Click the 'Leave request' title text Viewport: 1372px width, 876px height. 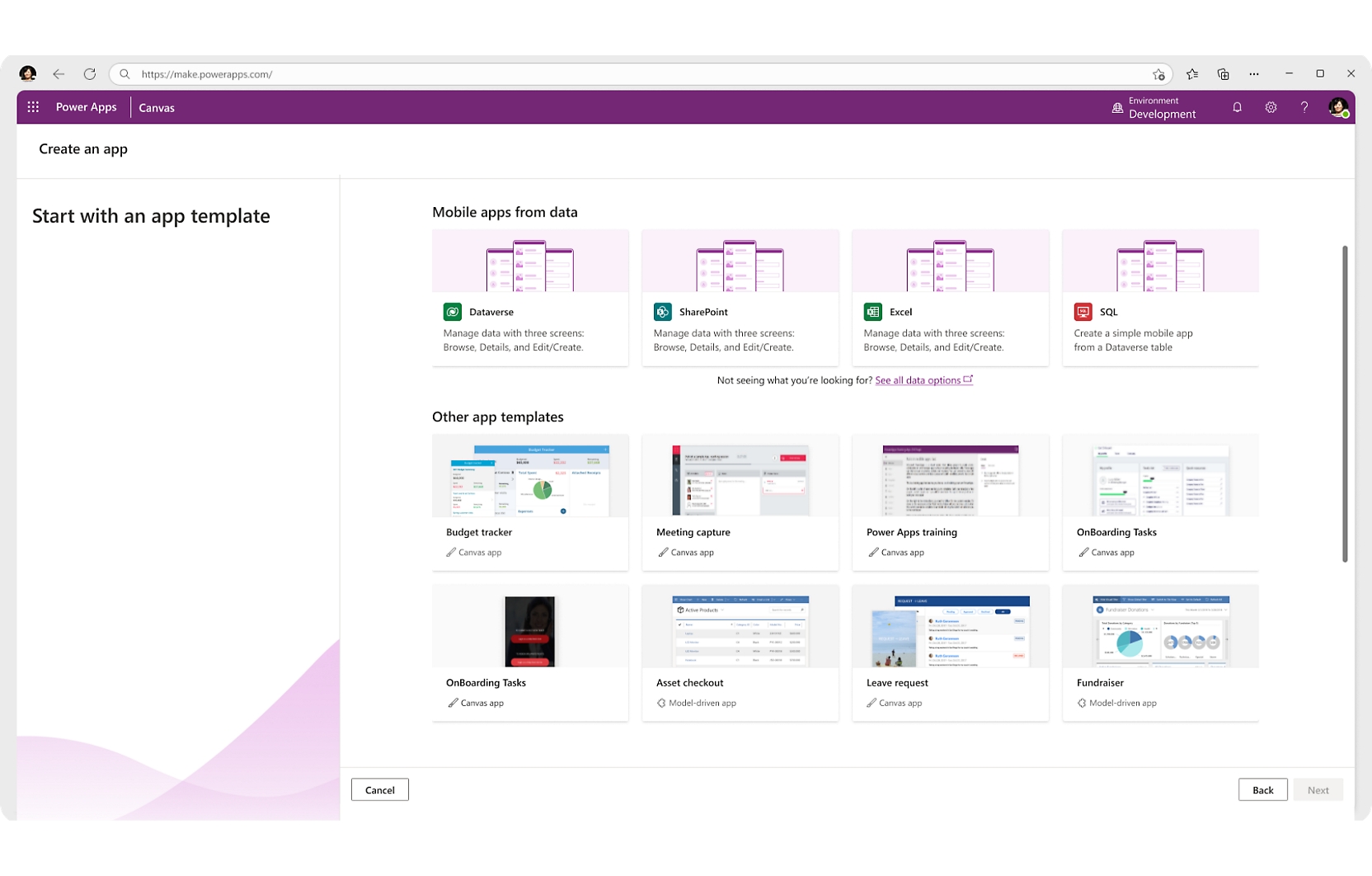897,683
